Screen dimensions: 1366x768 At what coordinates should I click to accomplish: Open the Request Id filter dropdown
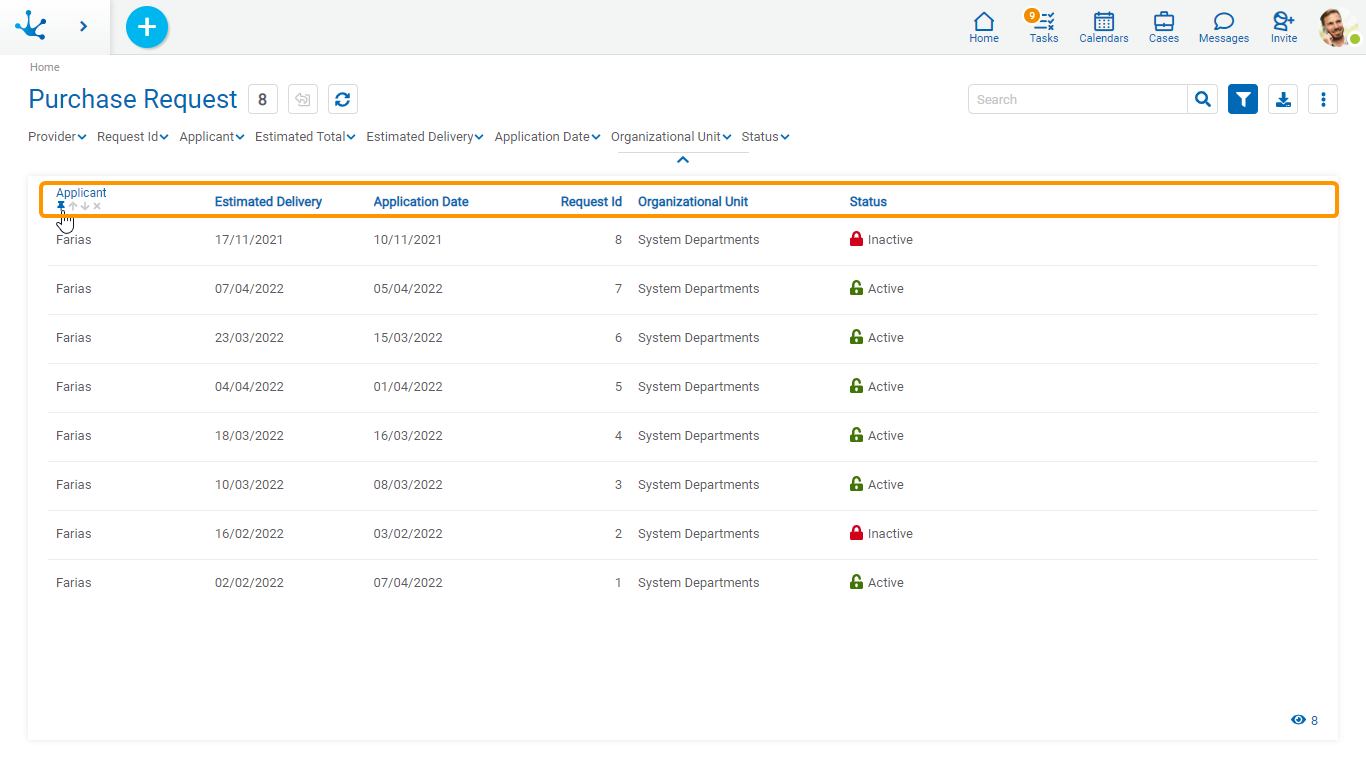pos(133,137)
